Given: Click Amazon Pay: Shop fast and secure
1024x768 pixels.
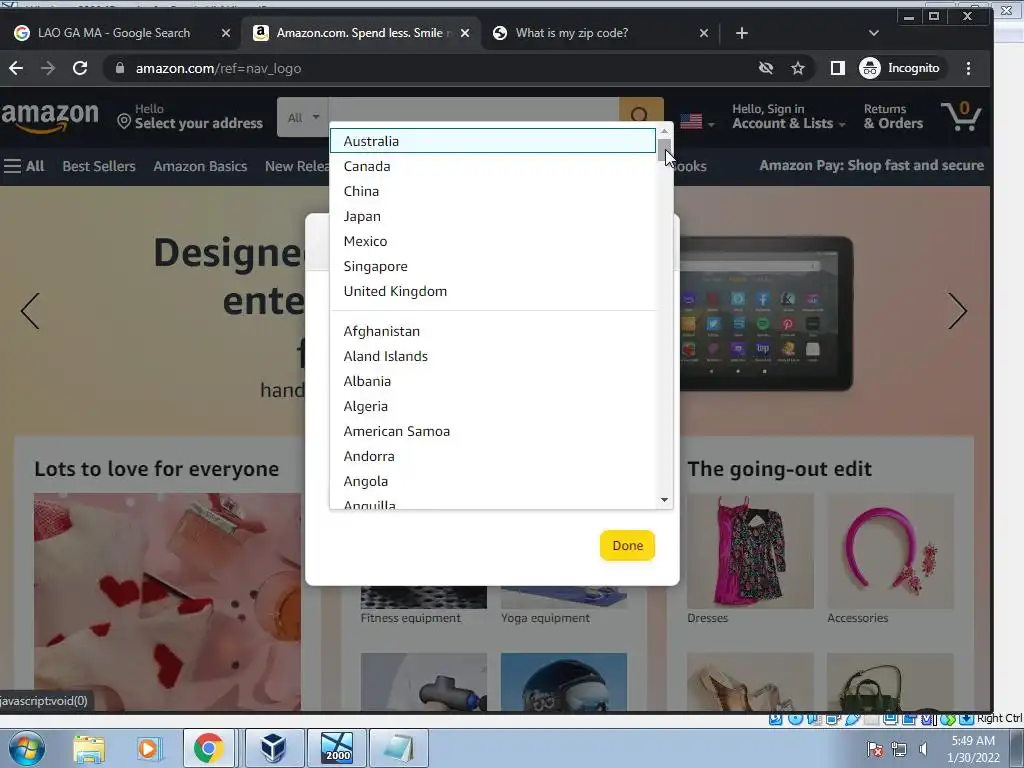Looking at the screenshot, I should [x=871, y=165].
